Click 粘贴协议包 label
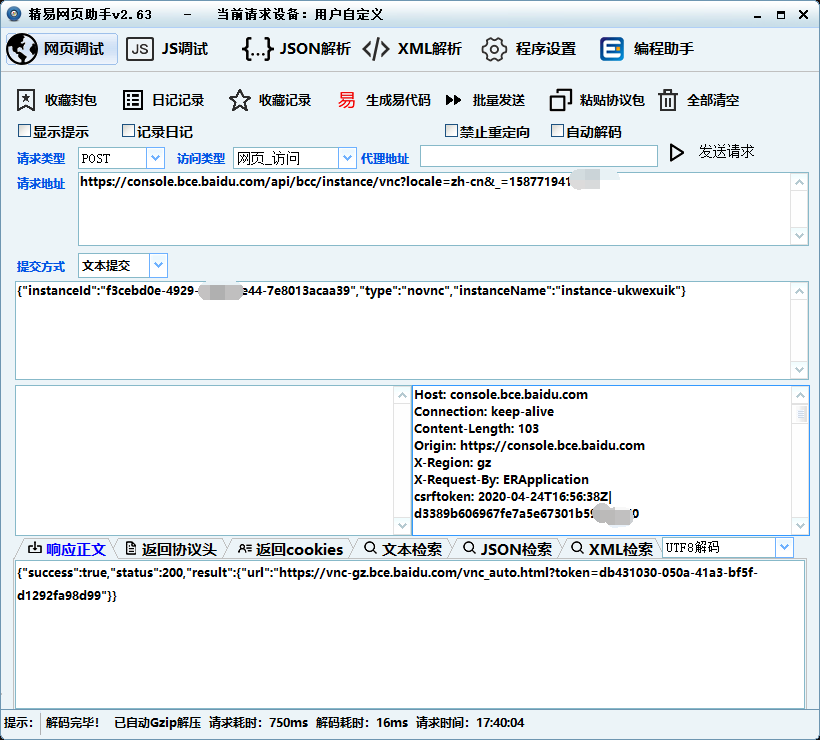 612,100
